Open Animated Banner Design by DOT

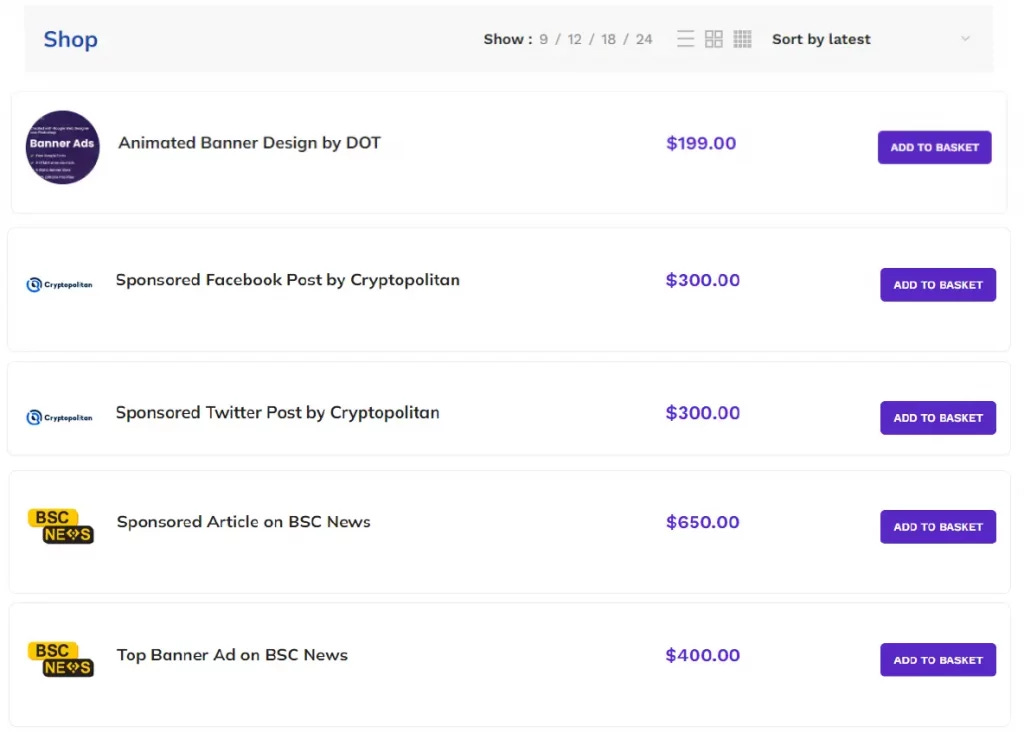[x=249, y=142]
